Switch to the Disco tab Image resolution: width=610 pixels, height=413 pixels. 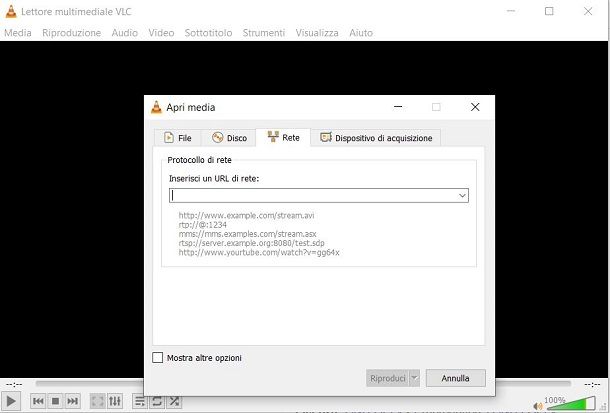coord(229,138)
